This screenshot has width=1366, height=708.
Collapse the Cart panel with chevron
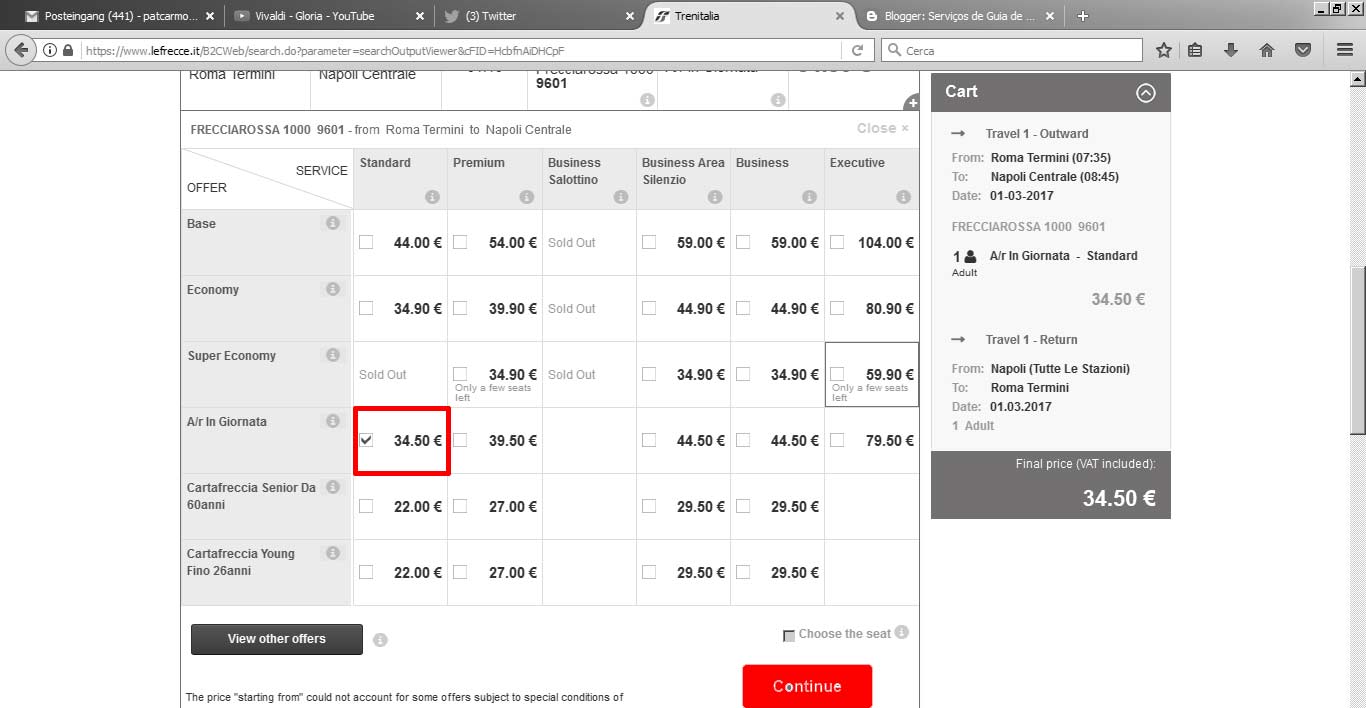[1146, 92]
